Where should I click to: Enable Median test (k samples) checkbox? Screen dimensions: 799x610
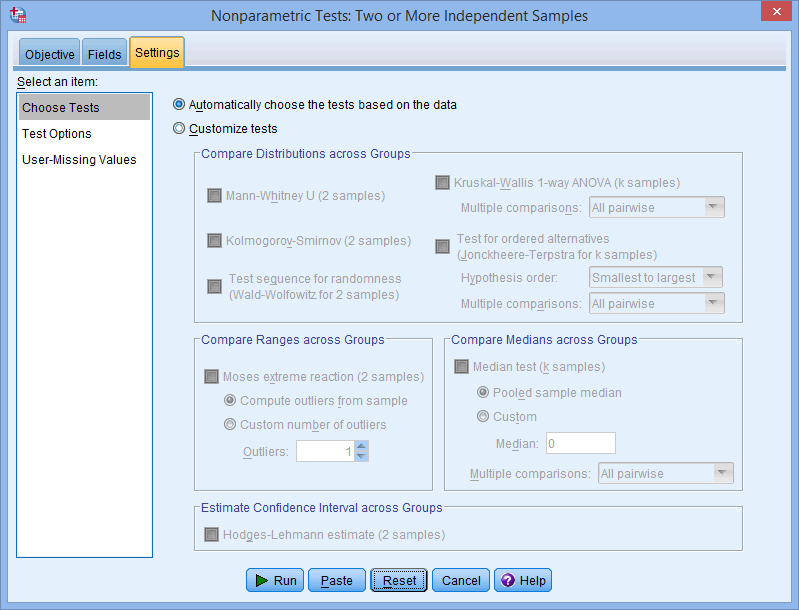tap(461, 366)
